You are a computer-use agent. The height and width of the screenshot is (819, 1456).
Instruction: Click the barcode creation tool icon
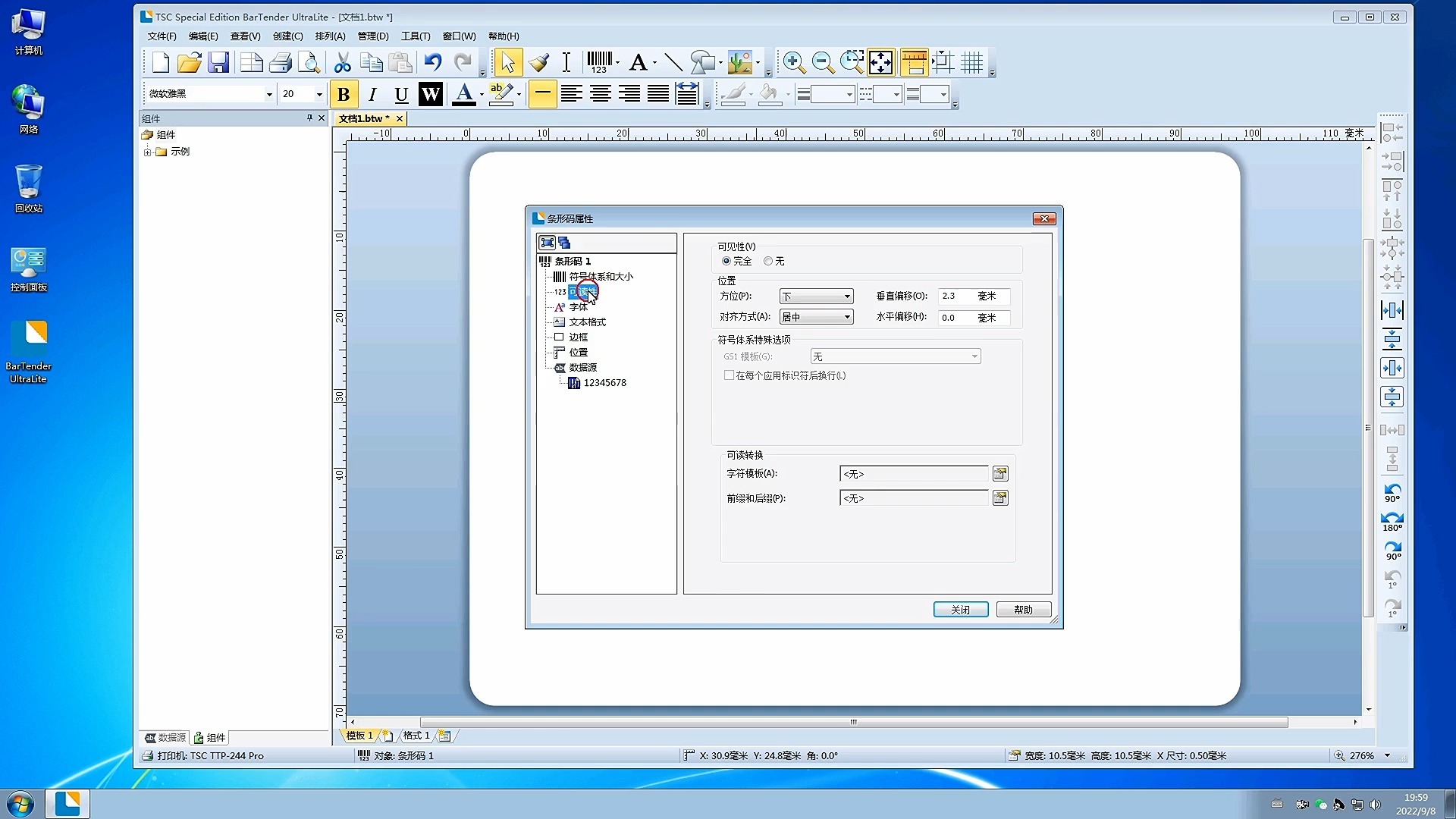(x=599, y=62)
